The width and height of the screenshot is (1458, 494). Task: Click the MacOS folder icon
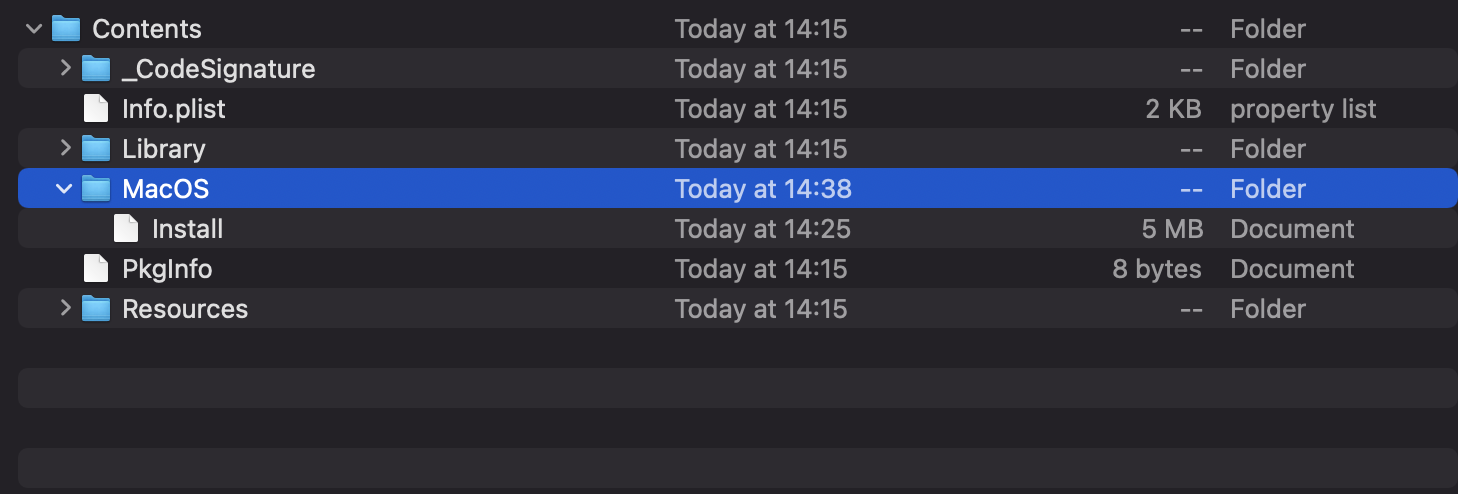(96, 188)
